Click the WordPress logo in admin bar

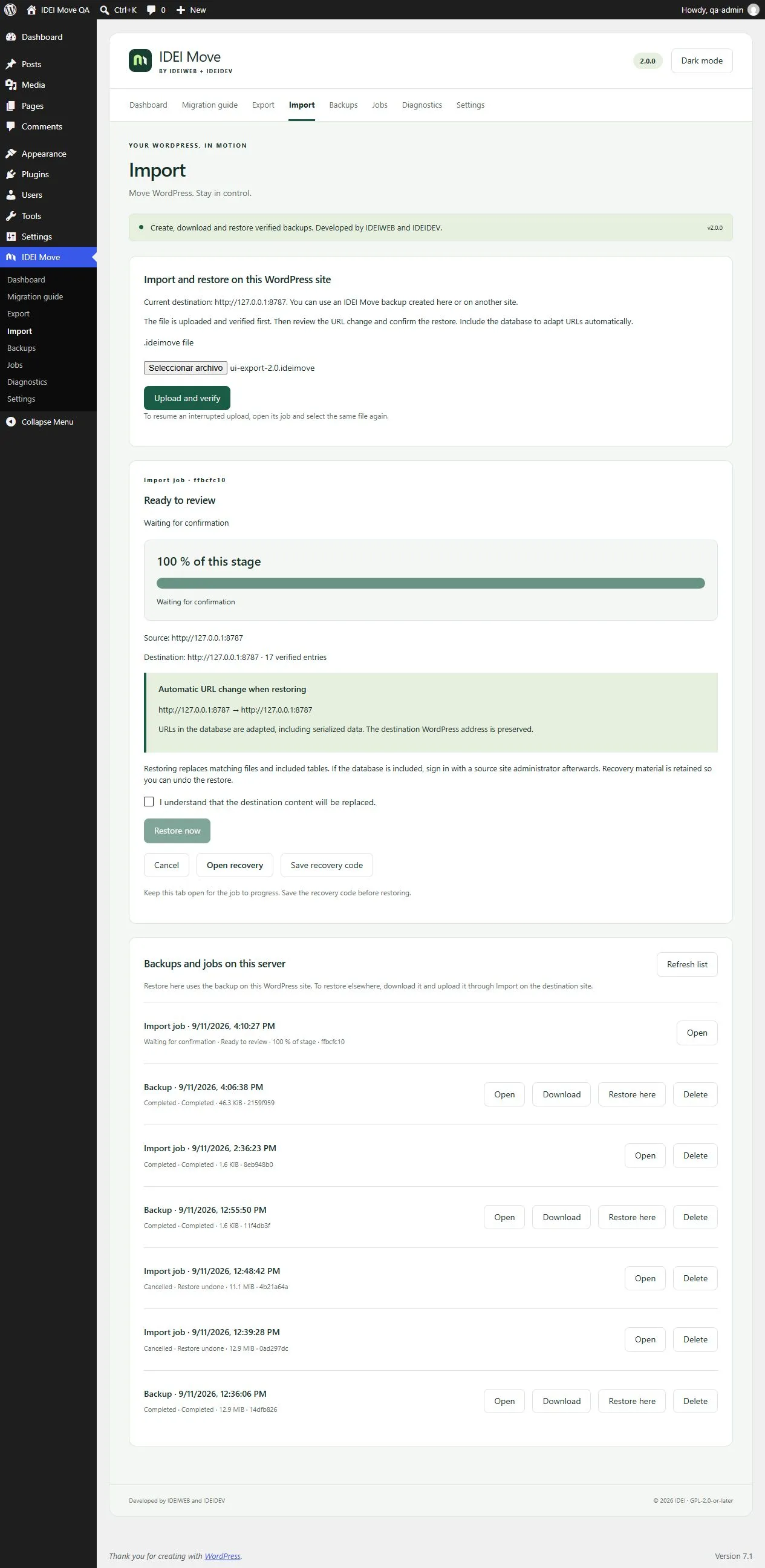10,10
